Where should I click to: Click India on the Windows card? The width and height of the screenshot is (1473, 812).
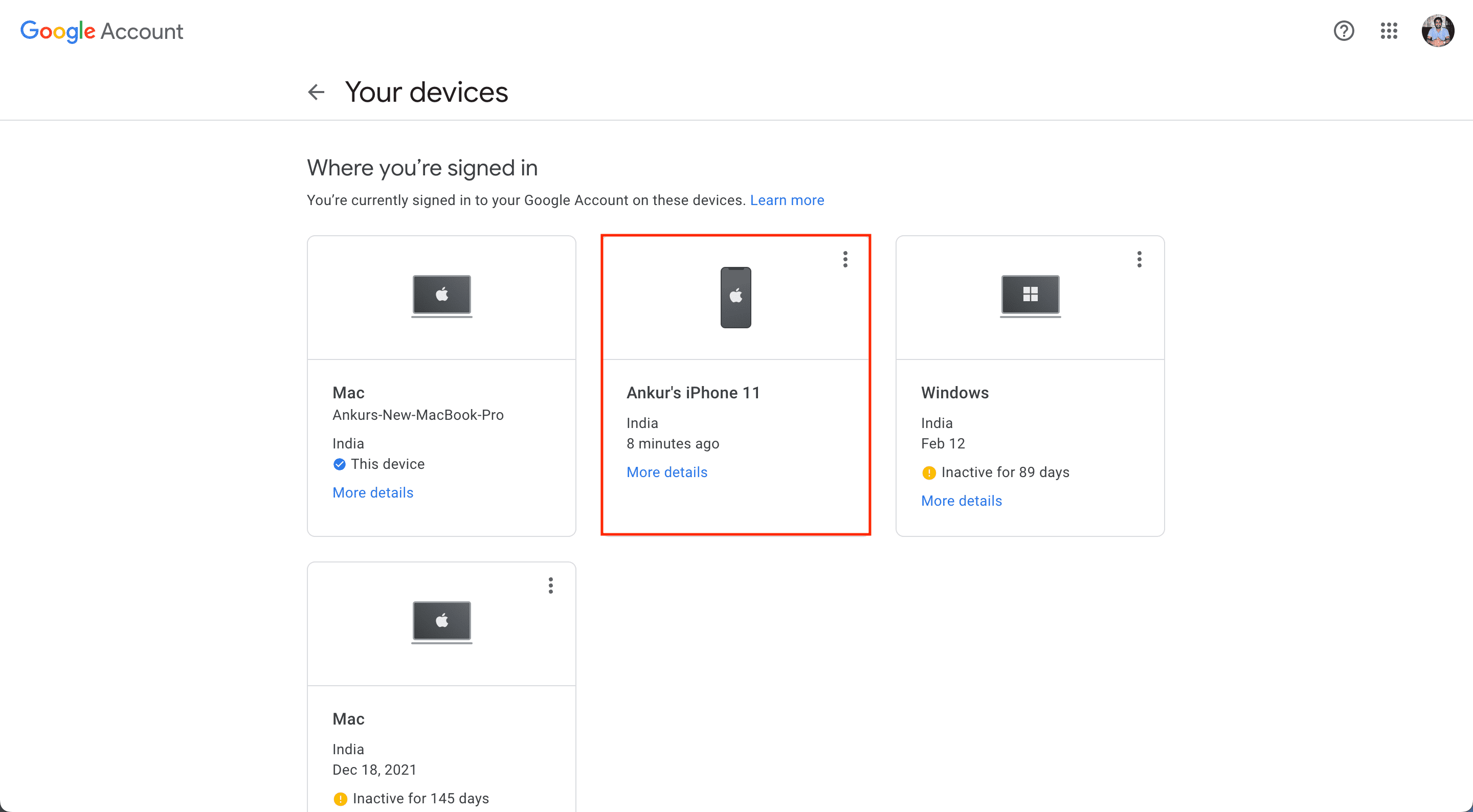[937, 422]
